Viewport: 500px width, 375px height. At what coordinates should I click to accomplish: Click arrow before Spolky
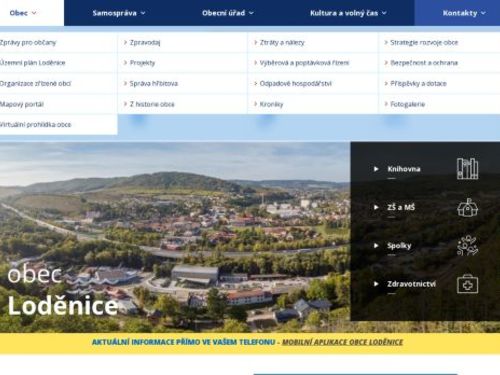(x=376, y=246)
